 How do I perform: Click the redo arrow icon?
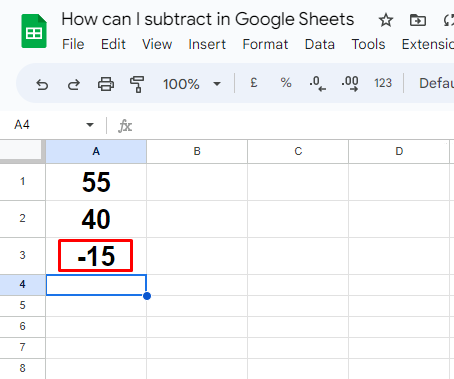coord(74,85)
